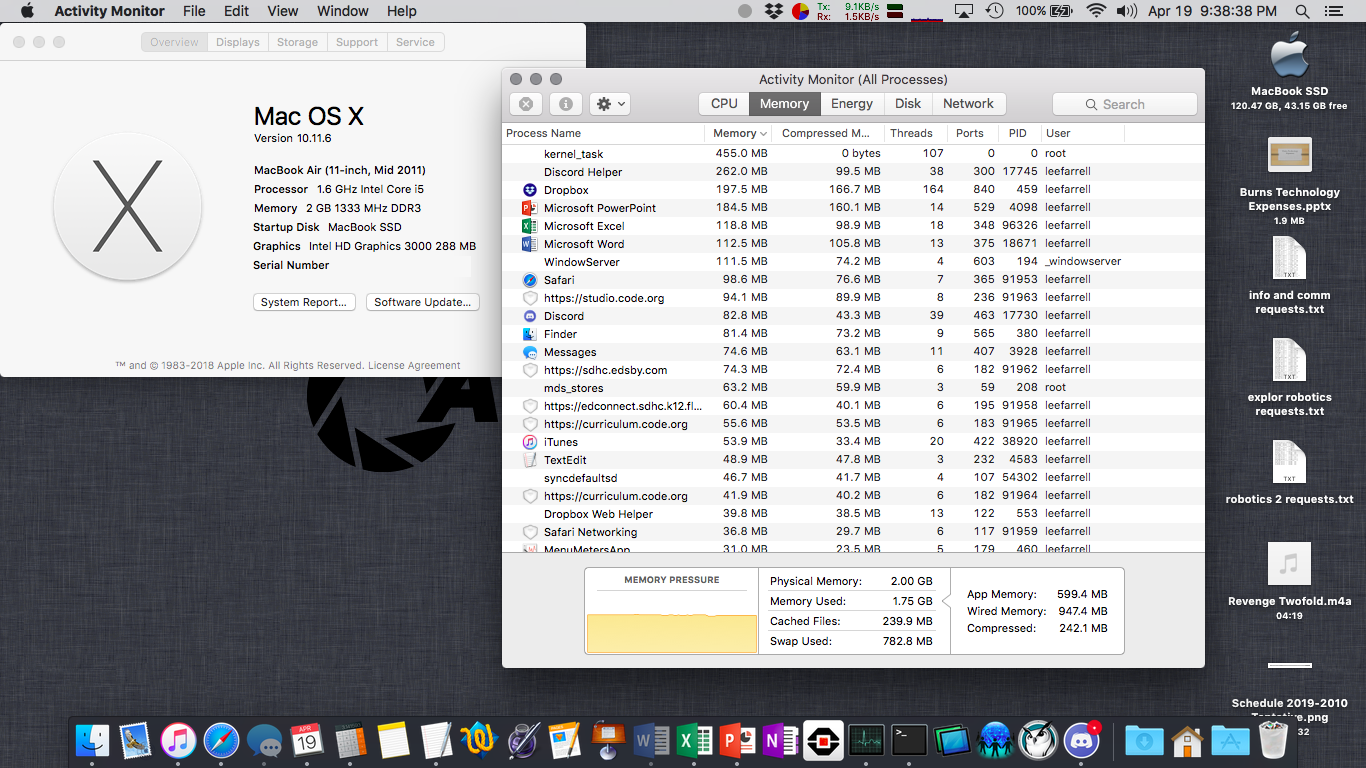Open Terminal from the Dock

point(910,741)
